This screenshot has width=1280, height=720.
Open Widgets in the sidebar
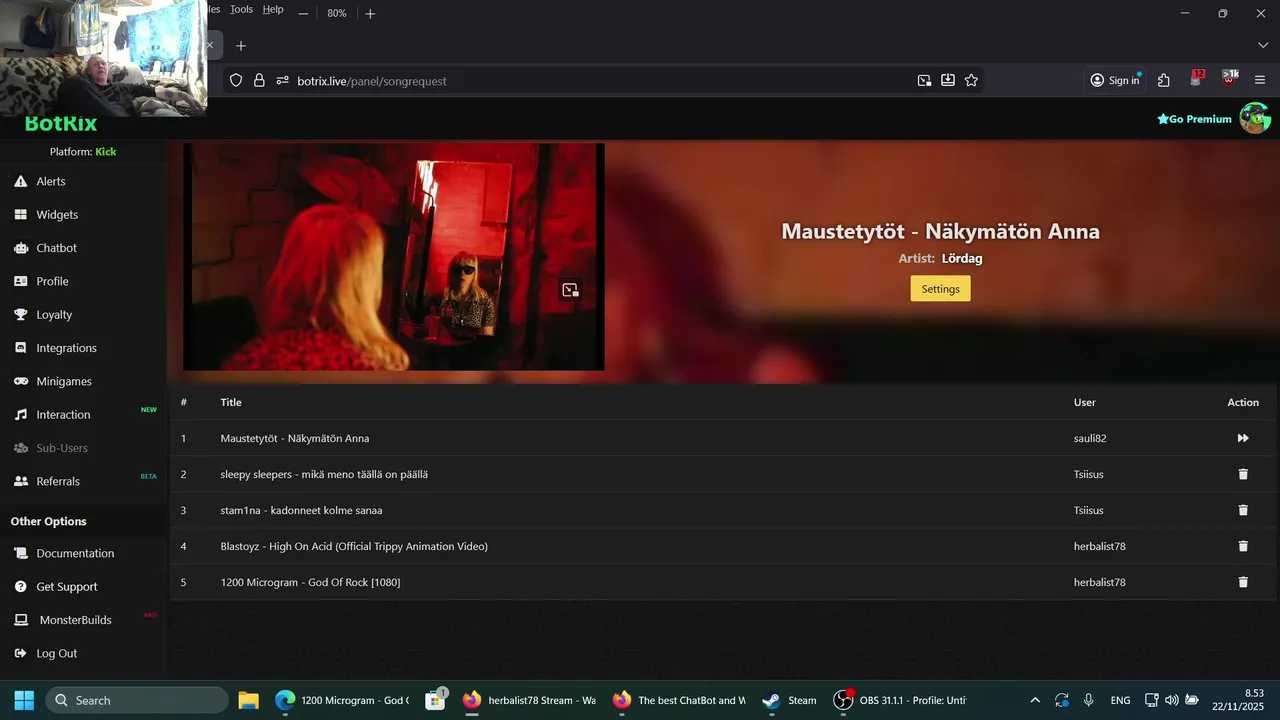tap(57, 215)
